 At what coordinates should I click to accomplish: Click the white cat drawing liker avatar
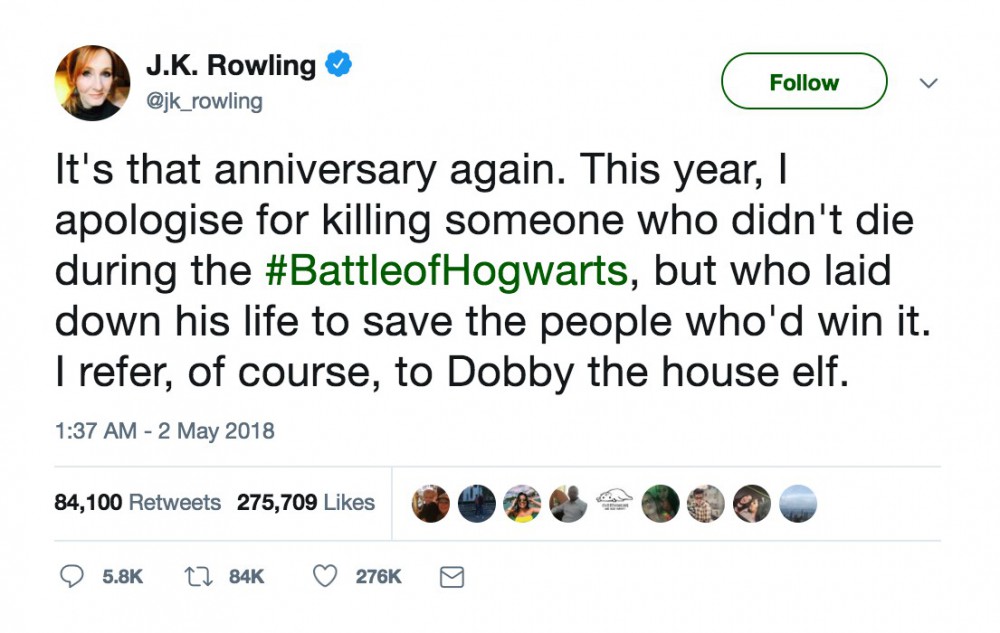[x=614, y=503]
